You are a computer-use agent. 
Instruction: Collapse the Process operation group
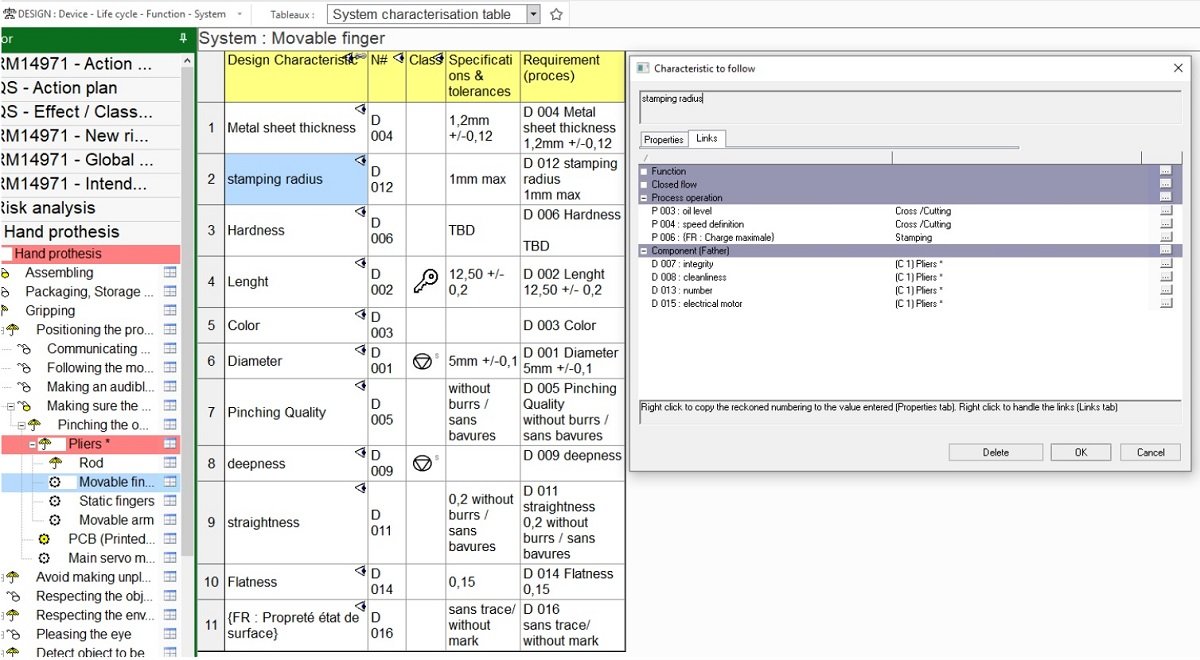point(645,198)
